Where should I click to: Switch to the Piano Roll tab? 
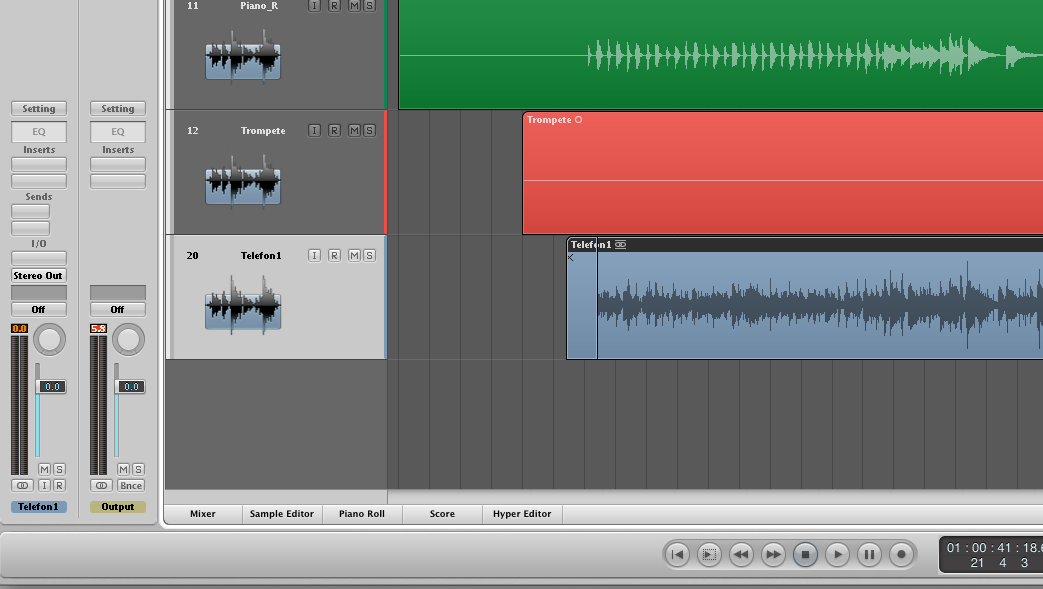tap(362, 514)
